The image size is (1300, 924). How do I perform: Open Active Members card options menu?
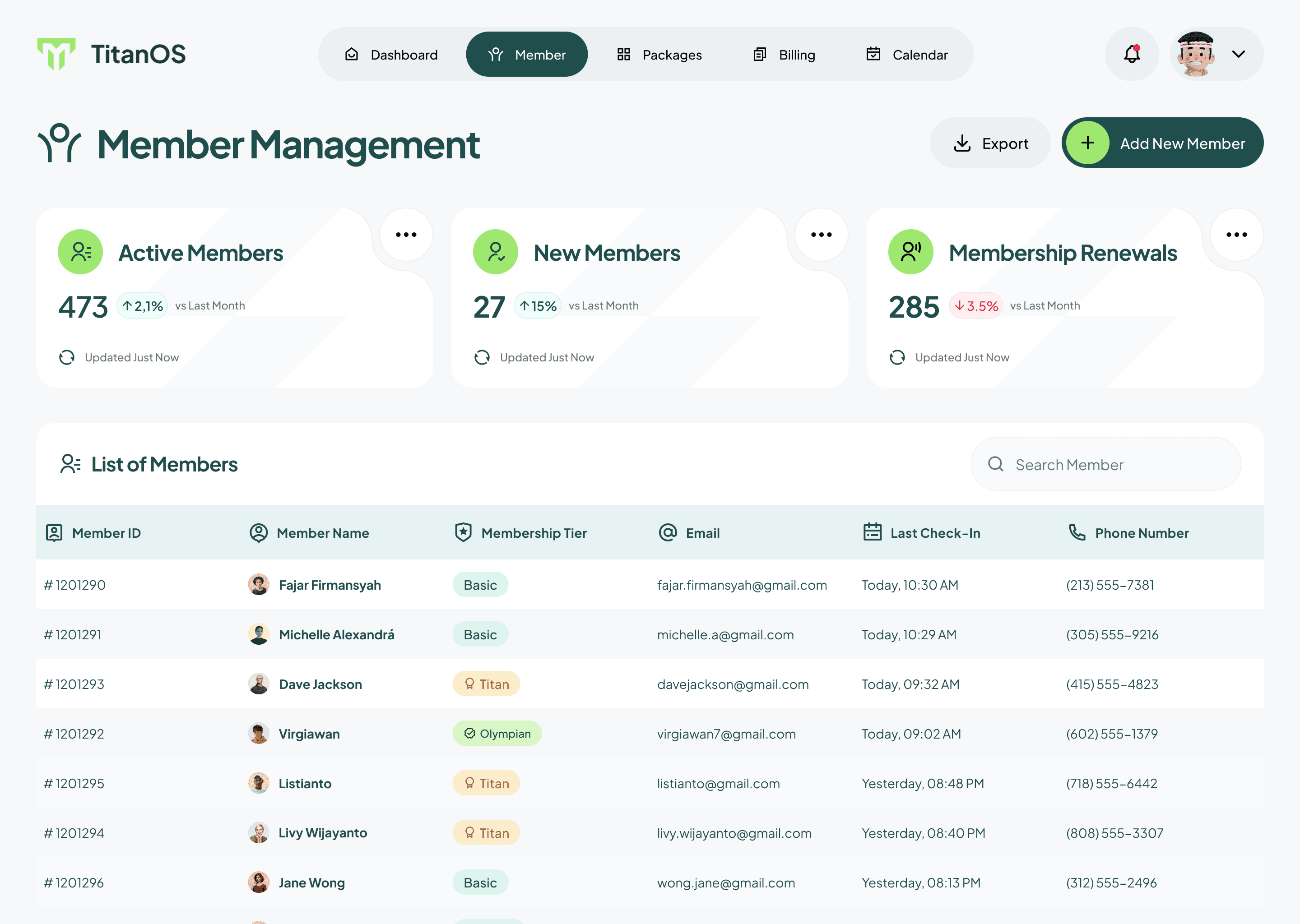point(406,235)
